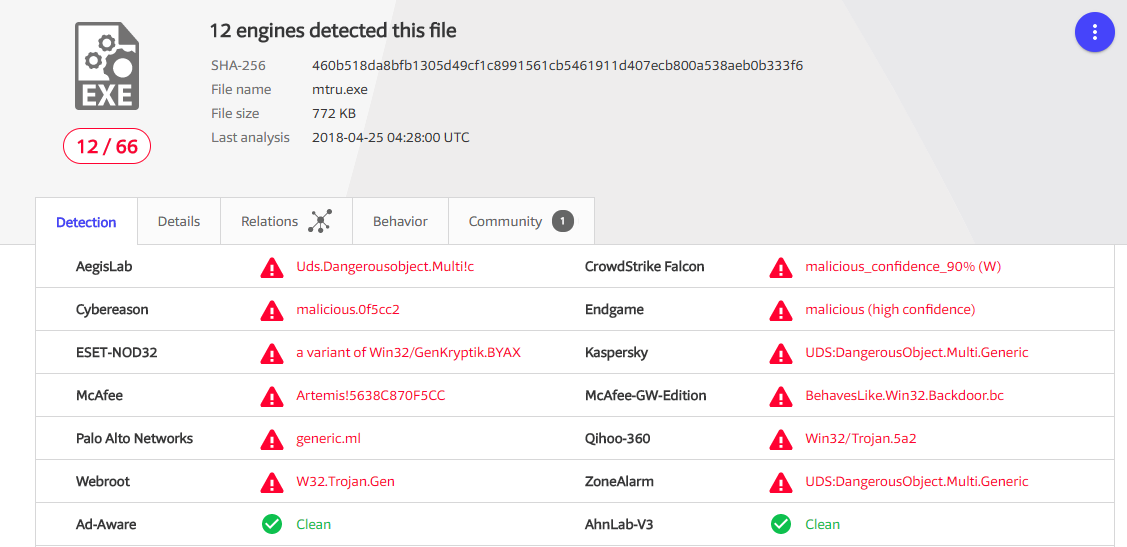Click malicious_confidence_90% (W) result
1127x547 pixels.
903,267
